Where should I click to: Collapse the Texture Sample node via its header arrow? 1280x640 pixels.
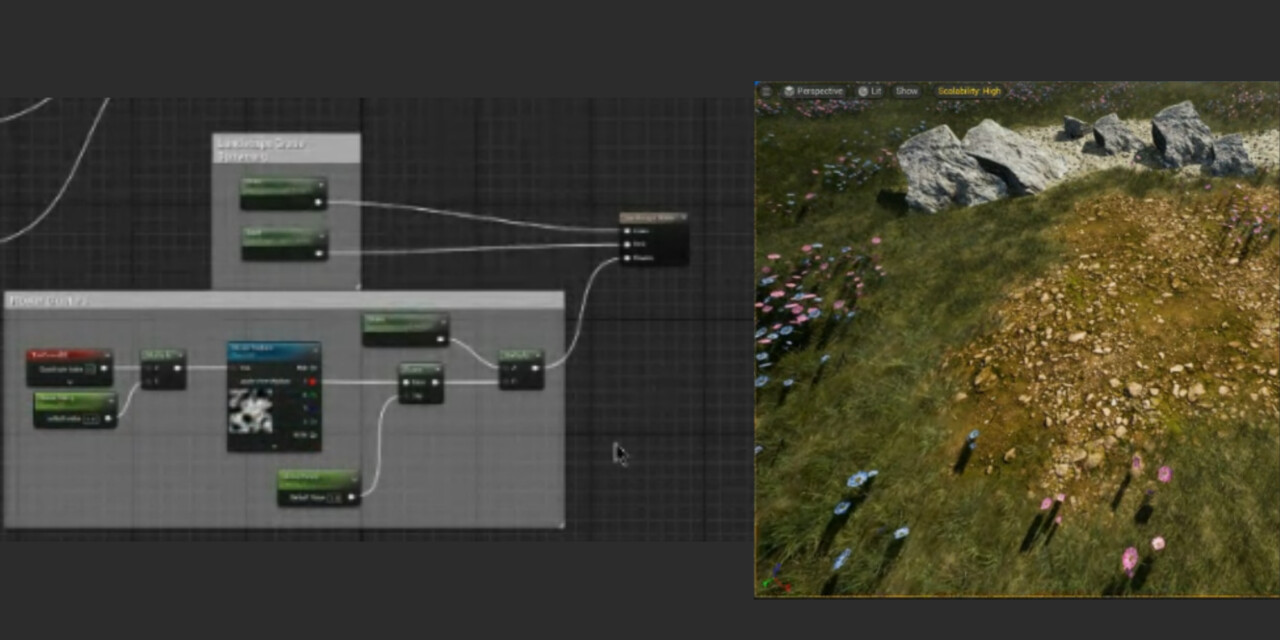[315, 349]
